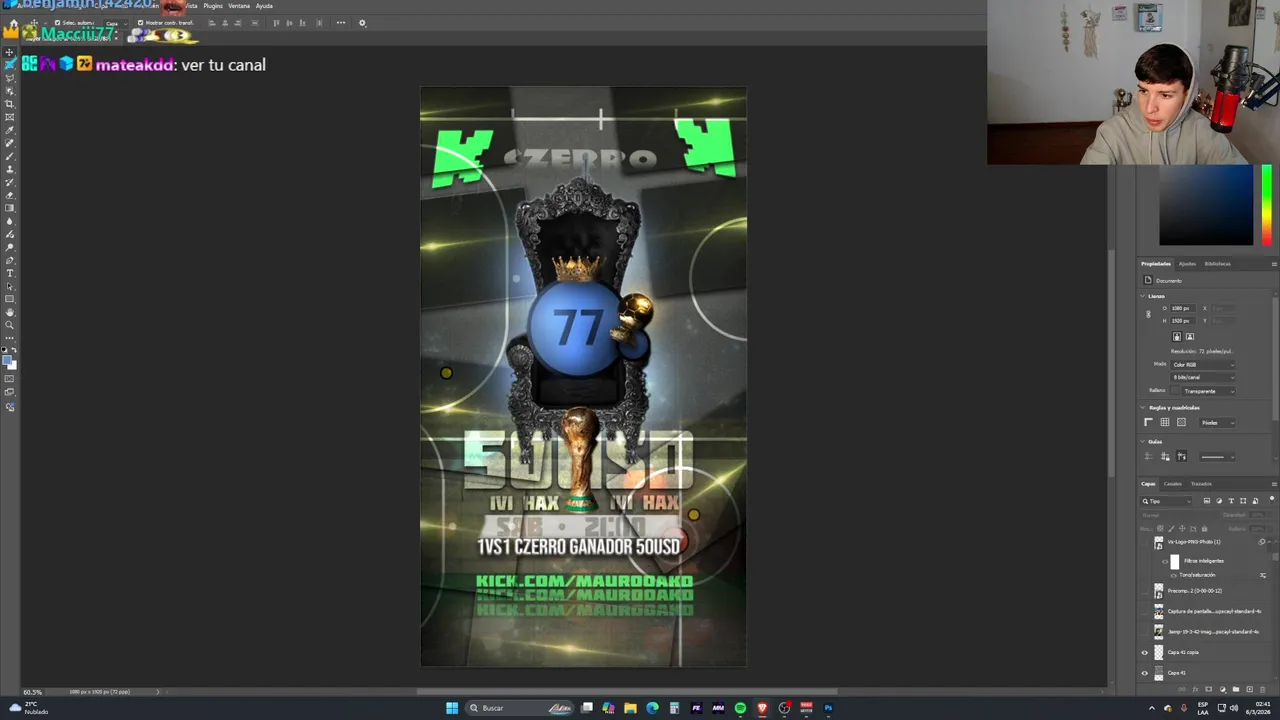1280x720 pixels.
Task: Select the Crop tool
Action: tap(10, 104)
